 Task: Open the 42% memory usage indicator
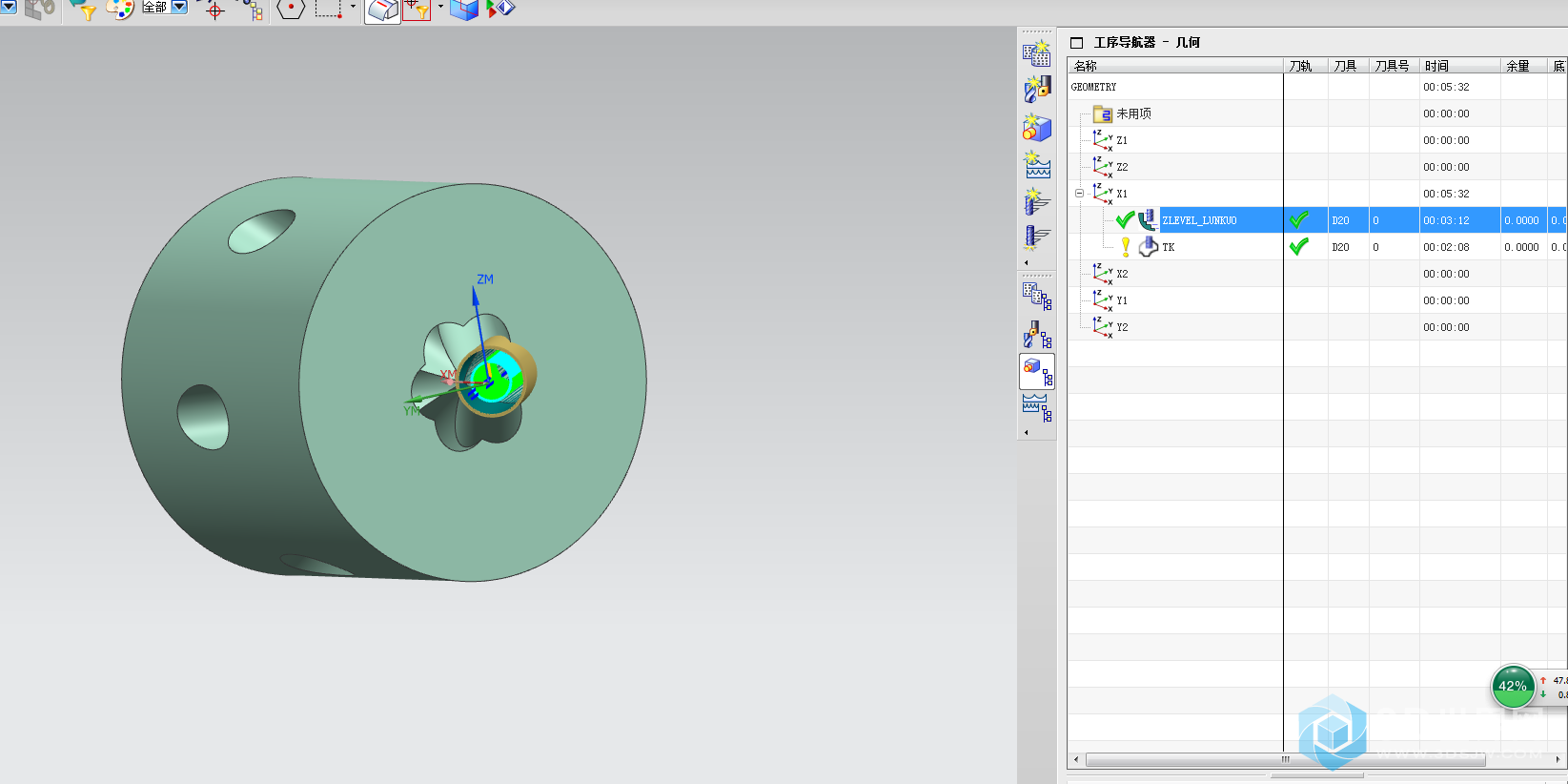(1512, 686)
